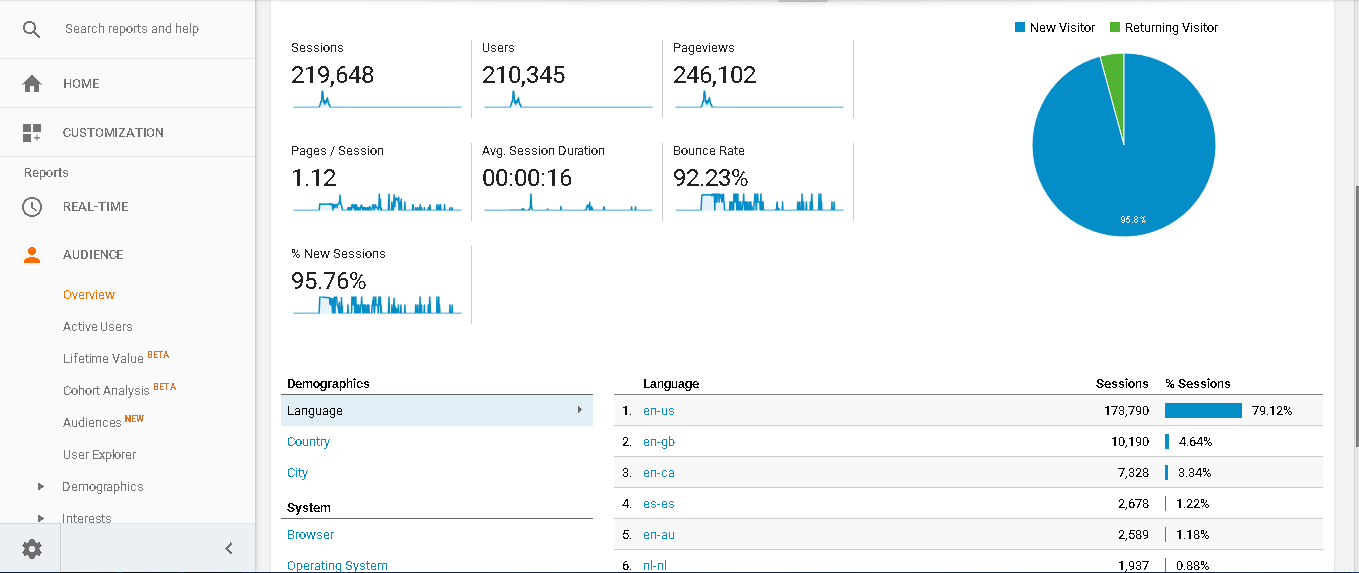This screenshot has height=573, width=1359.
Task: Click the Sessions sparkline chart
Action: [x=377, y=99]
